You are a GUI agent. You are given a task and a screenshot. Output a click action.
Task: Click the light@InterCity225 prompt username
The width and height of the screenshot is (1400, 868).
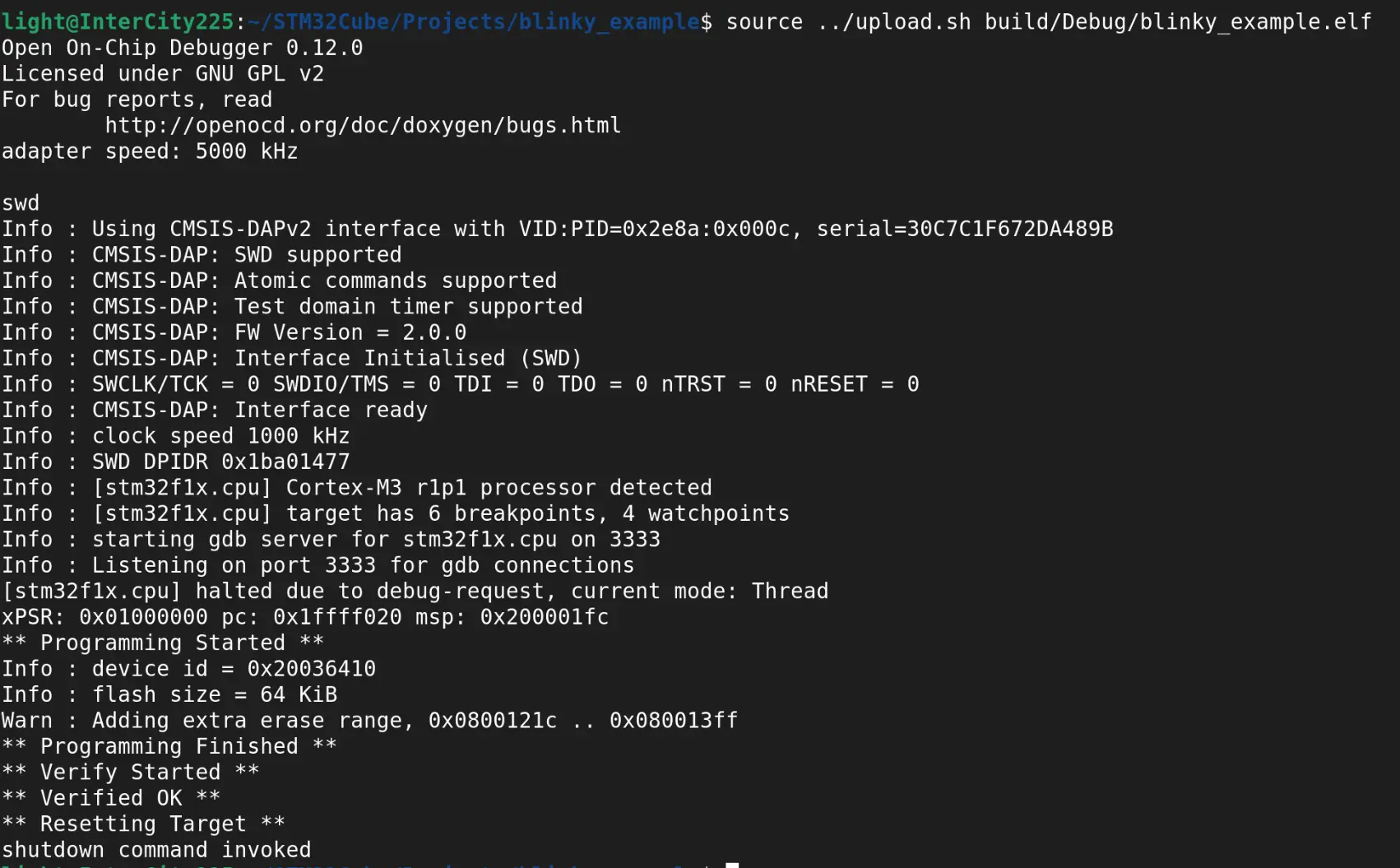click(x=118, y=21)
